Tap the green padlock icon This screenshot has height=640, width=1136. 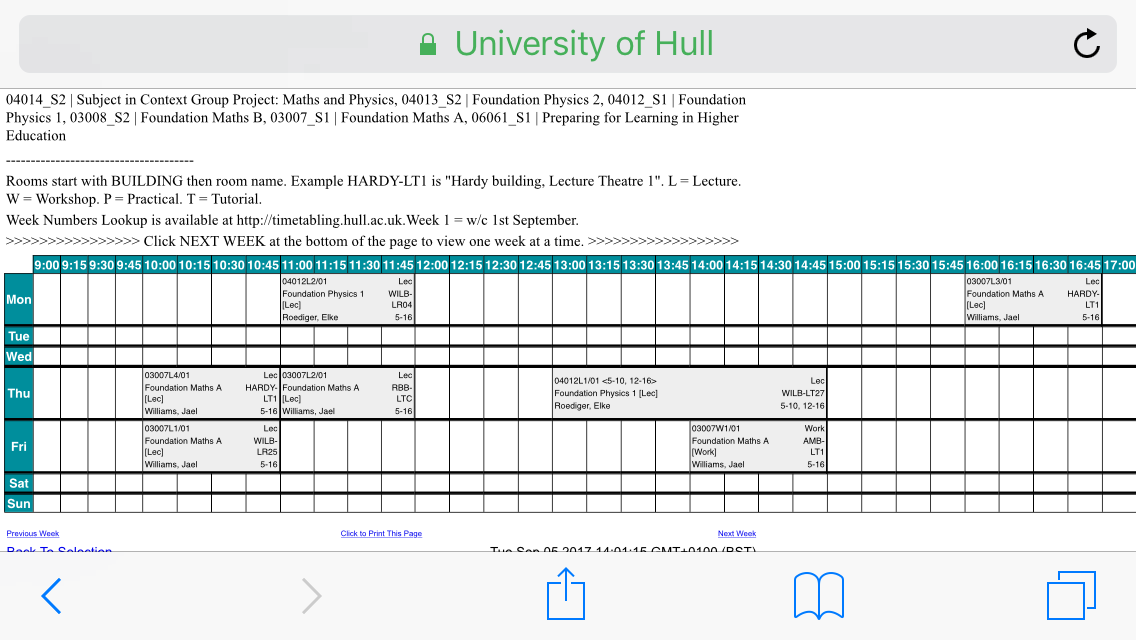tap(428, 45)
